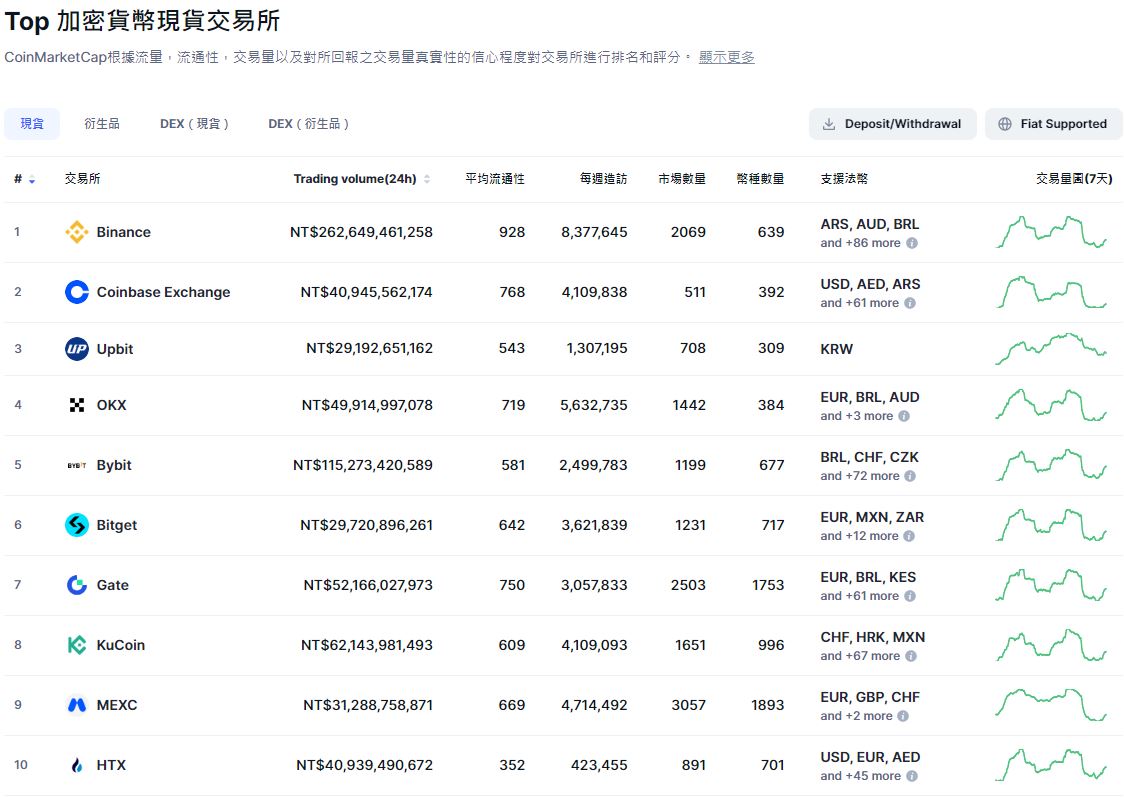Open info icon beside 'and +67 more'

tap(910, 656)
